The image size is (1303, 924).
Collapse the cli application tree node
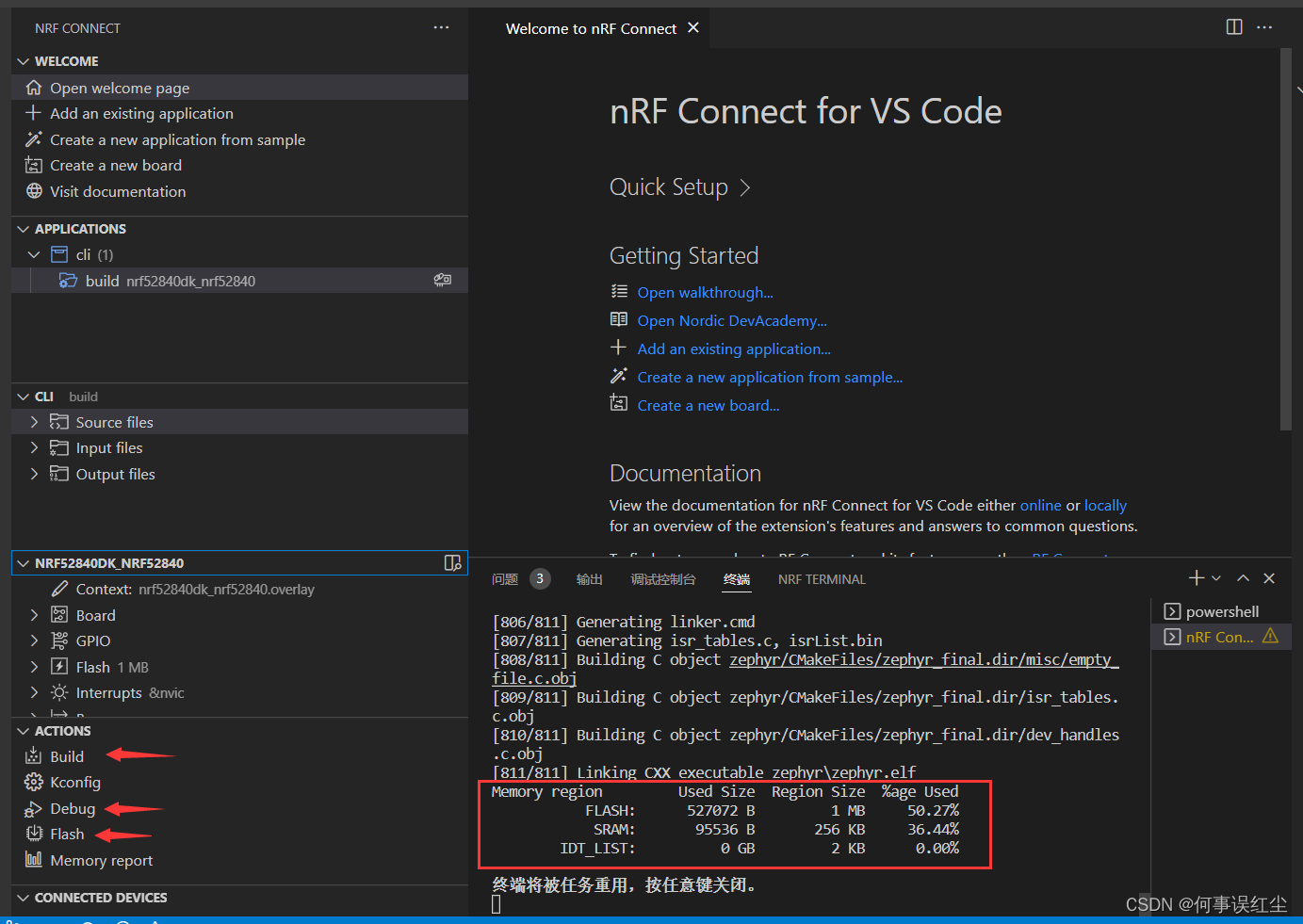(x=34, y=254)
